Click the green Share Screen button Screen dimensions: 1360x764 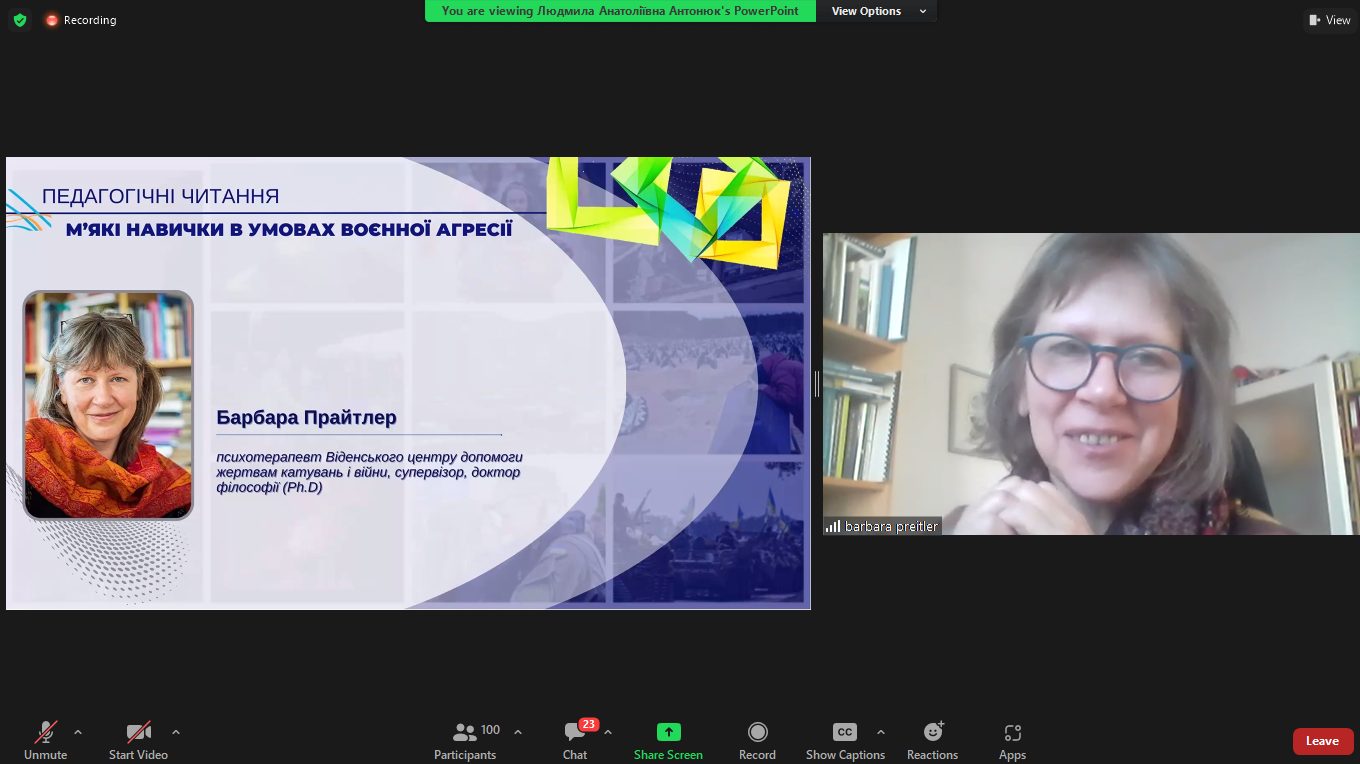tap(668, 740)
